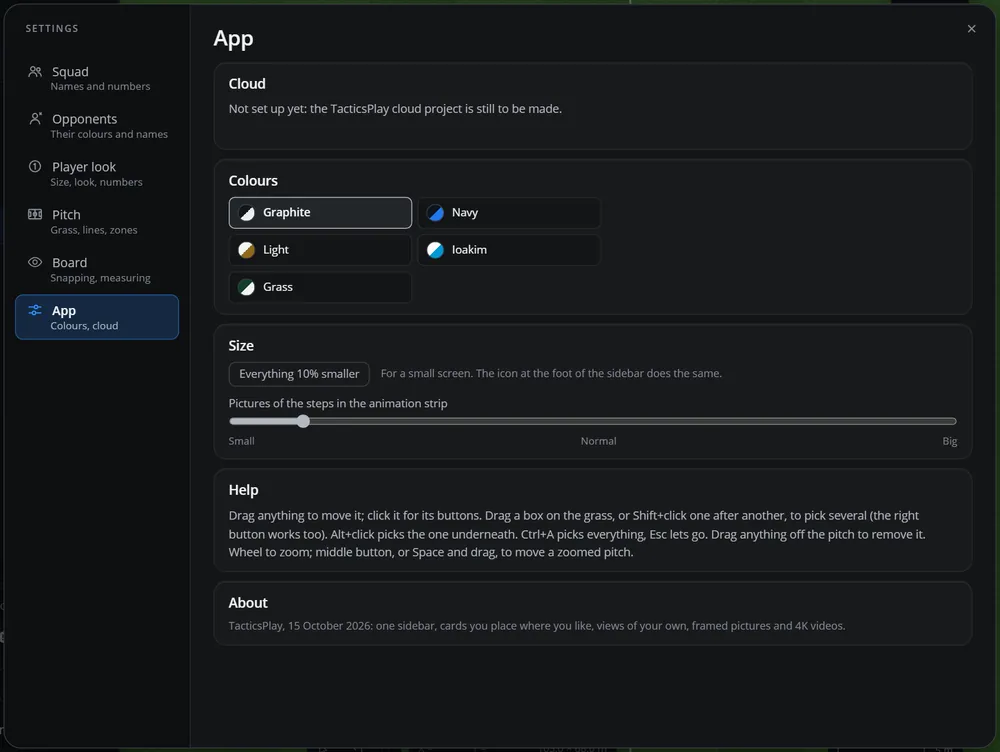
Task: Click the Opponents person icon
Action: click(x=35, y=119)
